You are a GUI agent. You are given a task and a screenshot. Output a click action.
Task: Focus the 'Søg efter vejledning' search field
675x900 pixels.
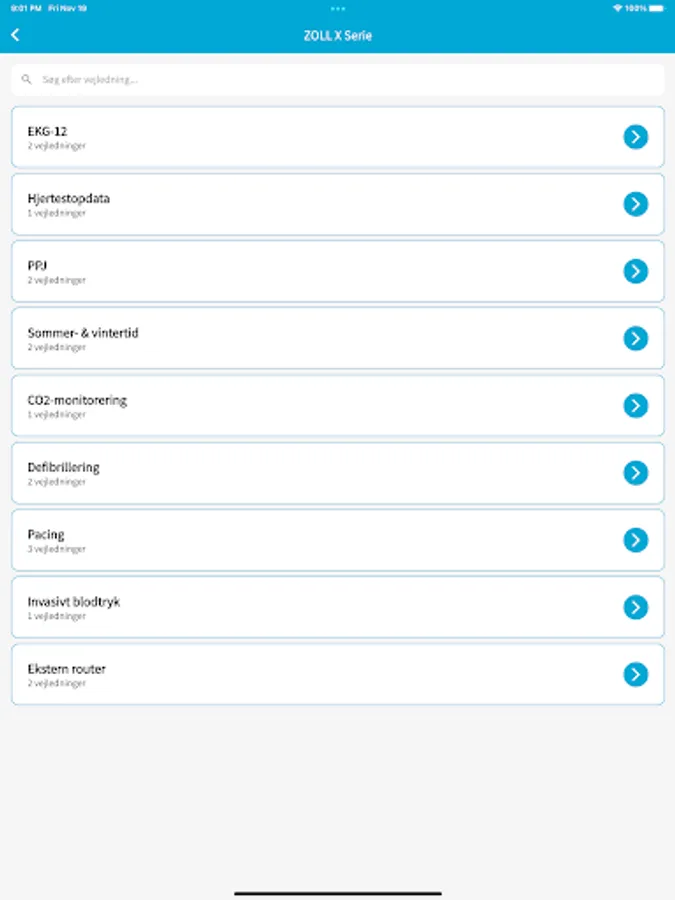pyautogui.click(x=340, y=79)
